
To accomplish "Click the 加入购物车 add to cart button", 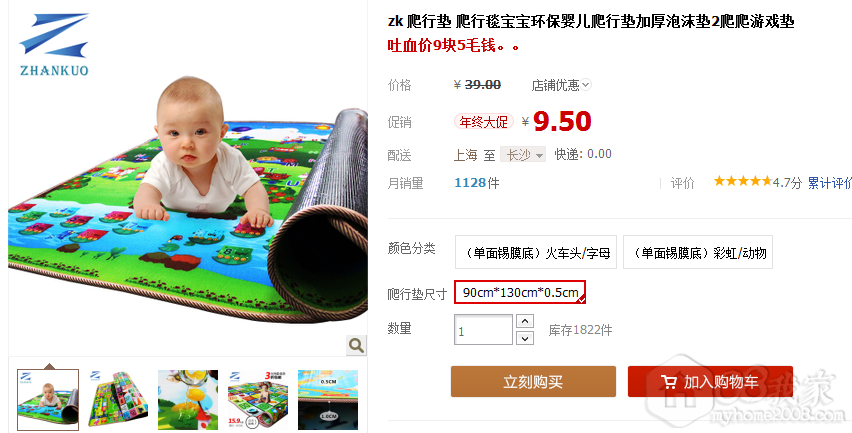I will [710, 381].
